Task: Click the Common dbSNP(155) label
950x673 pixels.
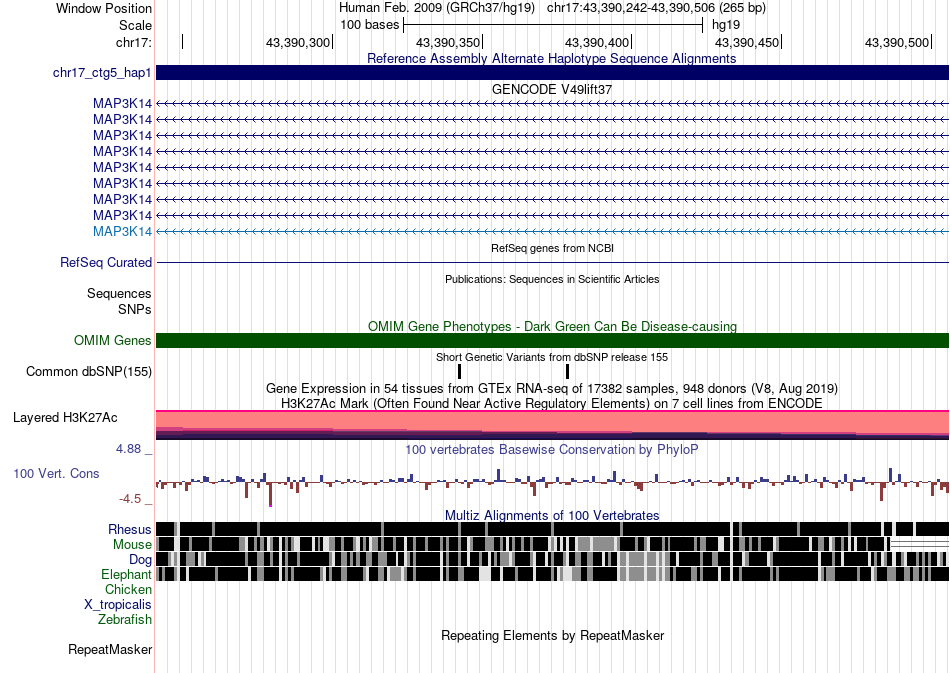Action: pyautogui.click(x=89, y=372)
